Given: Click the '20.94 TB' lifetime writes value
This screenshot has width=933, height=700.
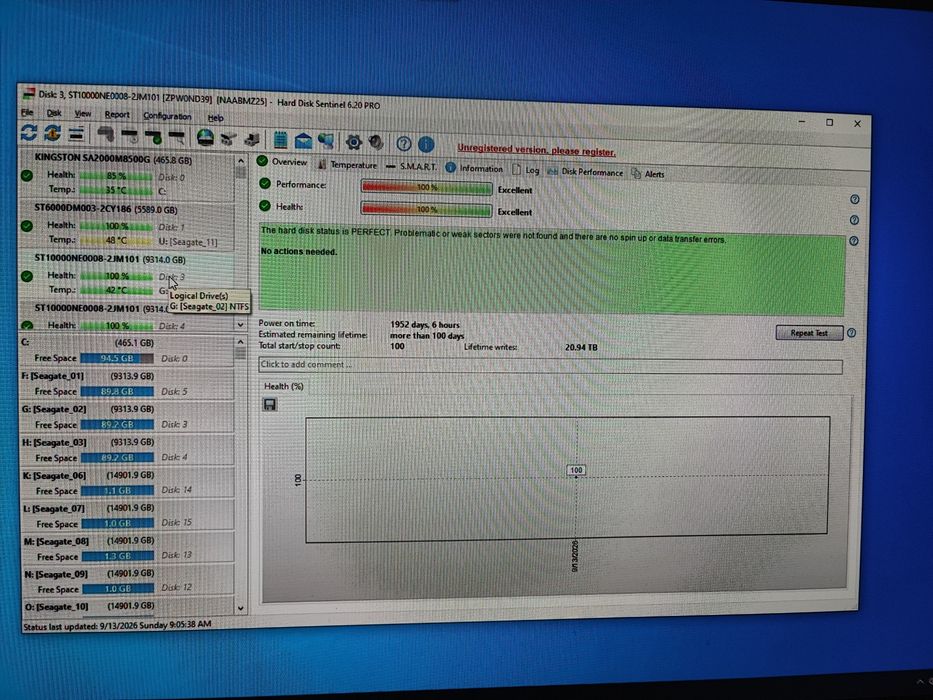Looking at the screenshot, I should [x=581, y=347].
